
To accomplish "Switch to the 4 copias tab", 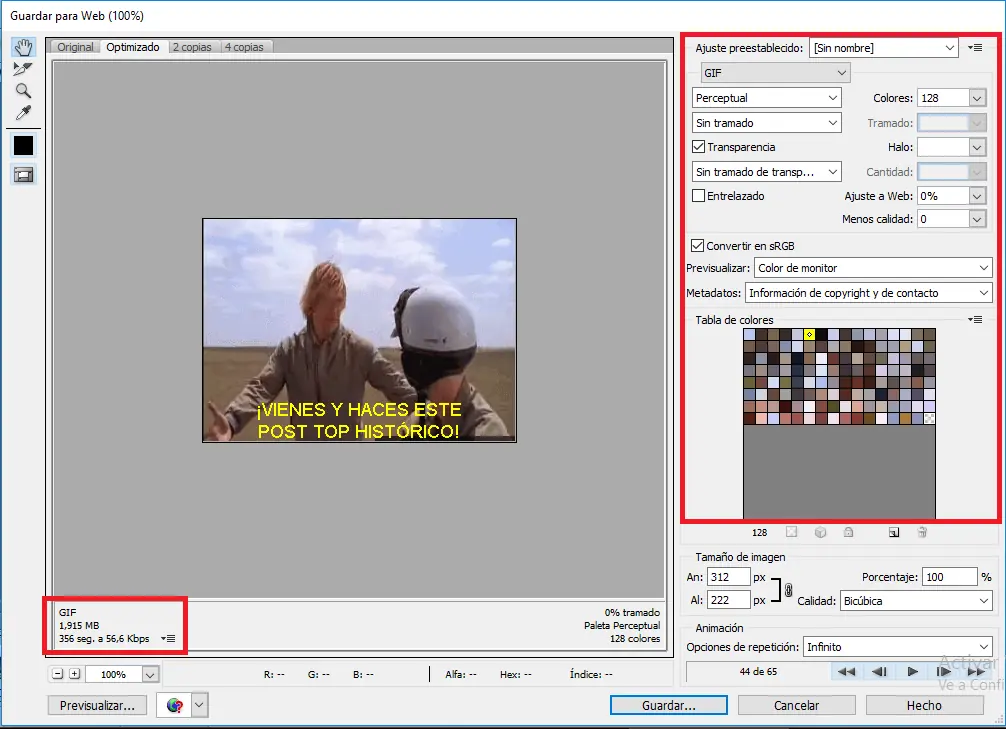I will point(246,46).
